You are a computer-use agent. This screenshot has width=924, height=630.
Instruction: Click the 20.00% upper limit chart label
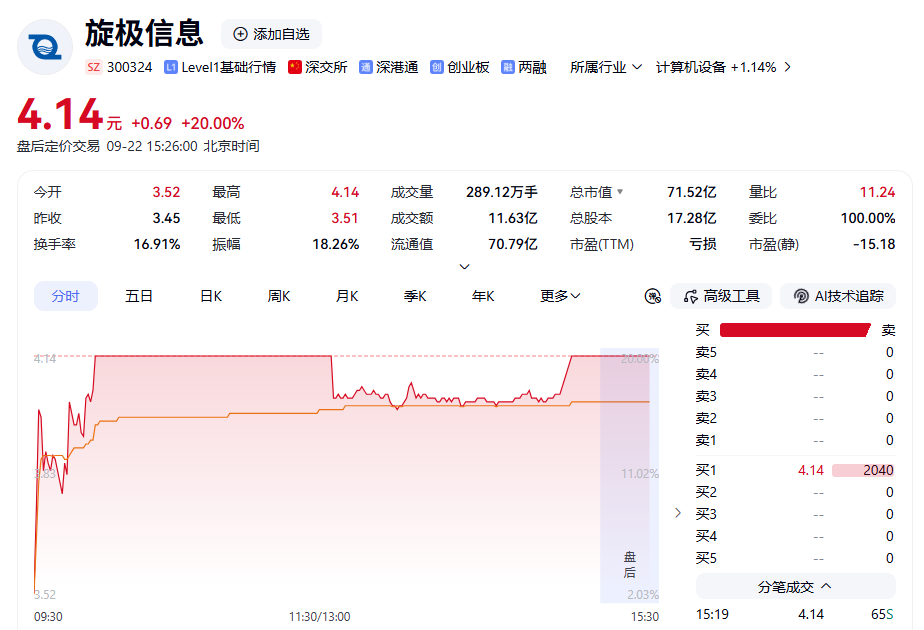pos(639,358)
